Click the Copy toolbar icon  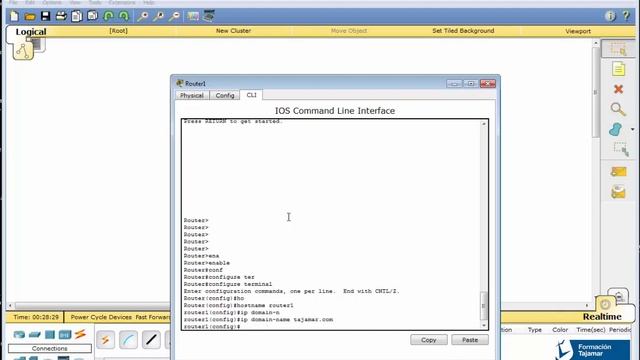(x=77, y=16)
